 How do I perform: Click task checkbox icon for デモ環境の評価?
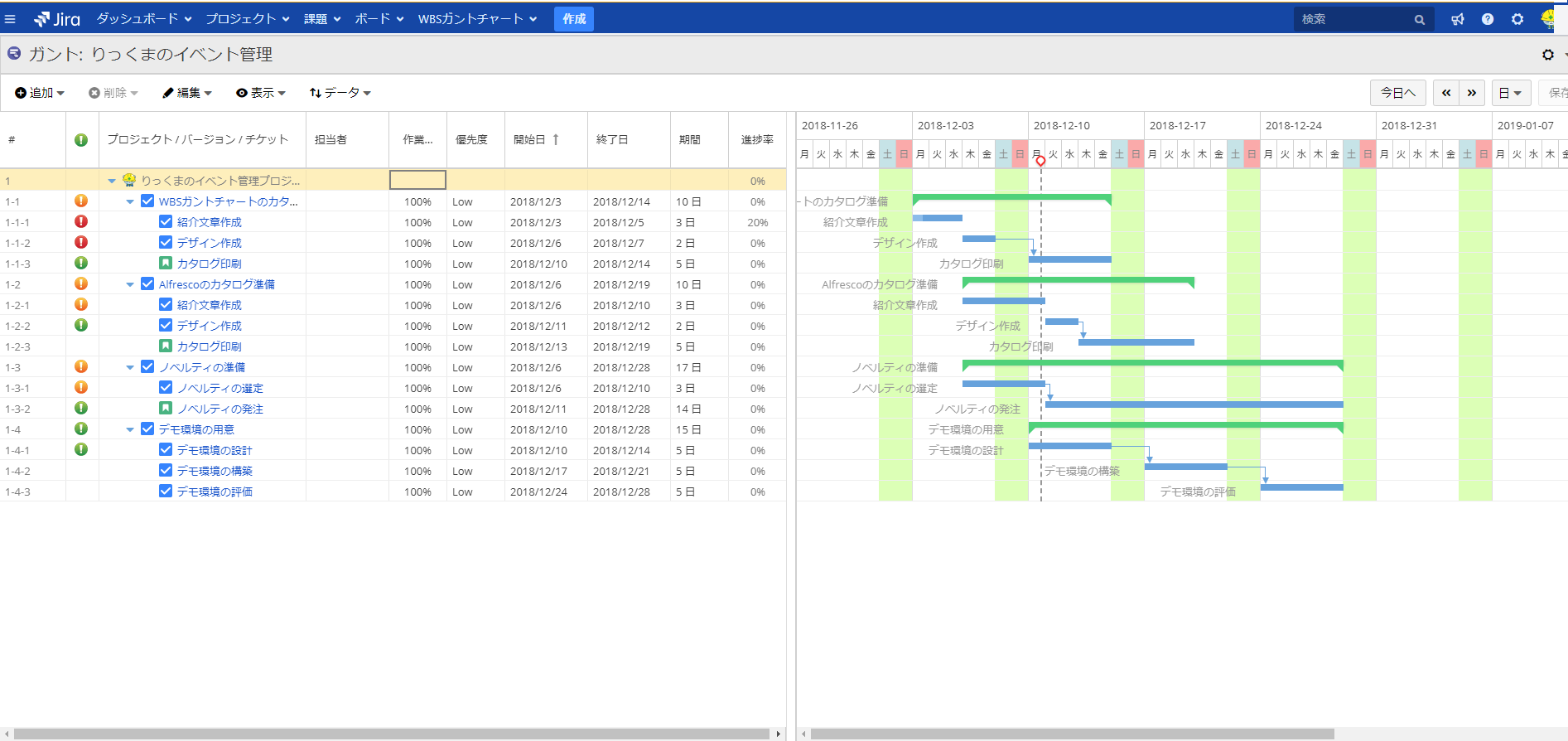coord(166,492)
